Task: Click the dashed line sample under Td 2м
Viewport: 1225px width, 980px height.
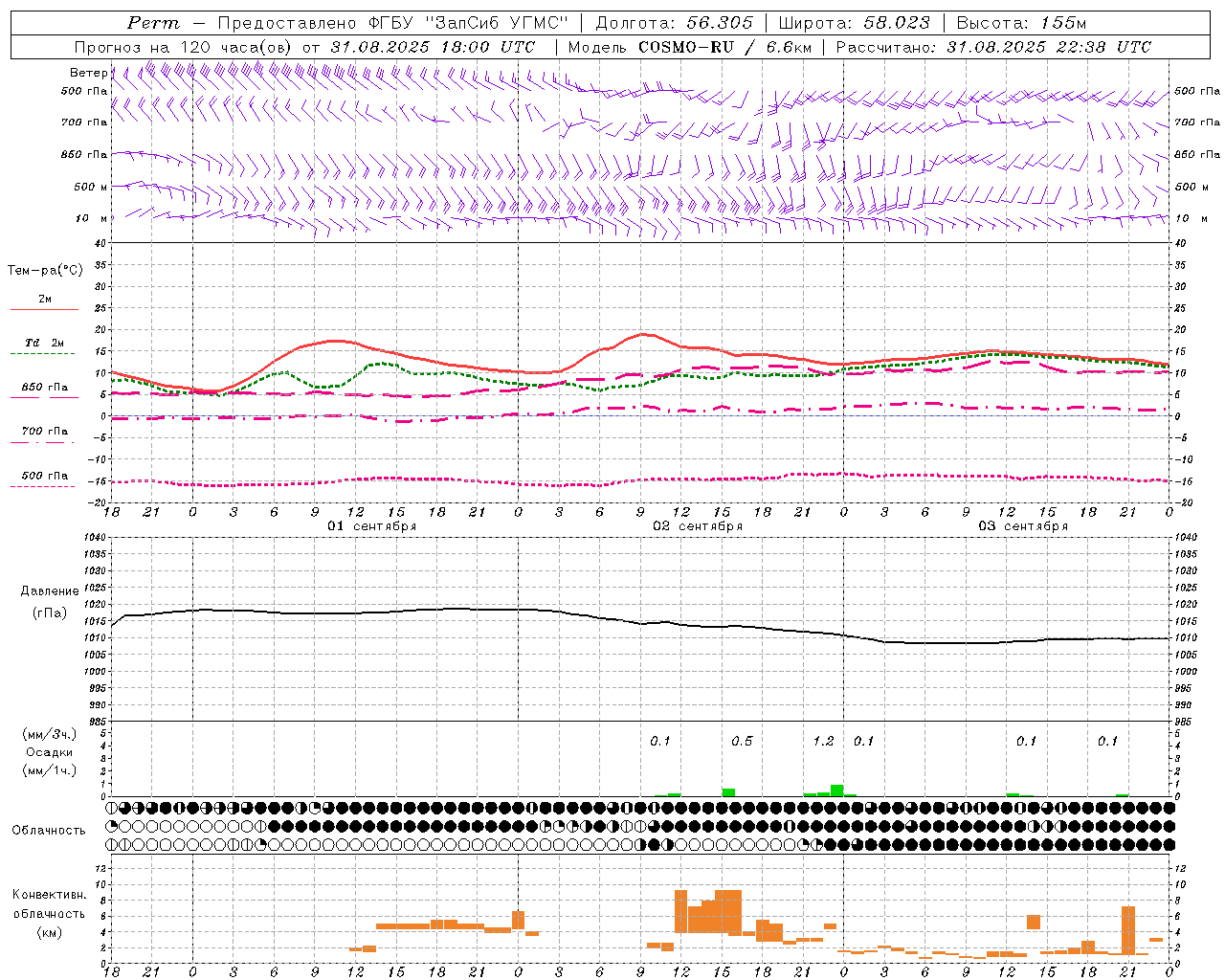Action: tap(42, 353)
